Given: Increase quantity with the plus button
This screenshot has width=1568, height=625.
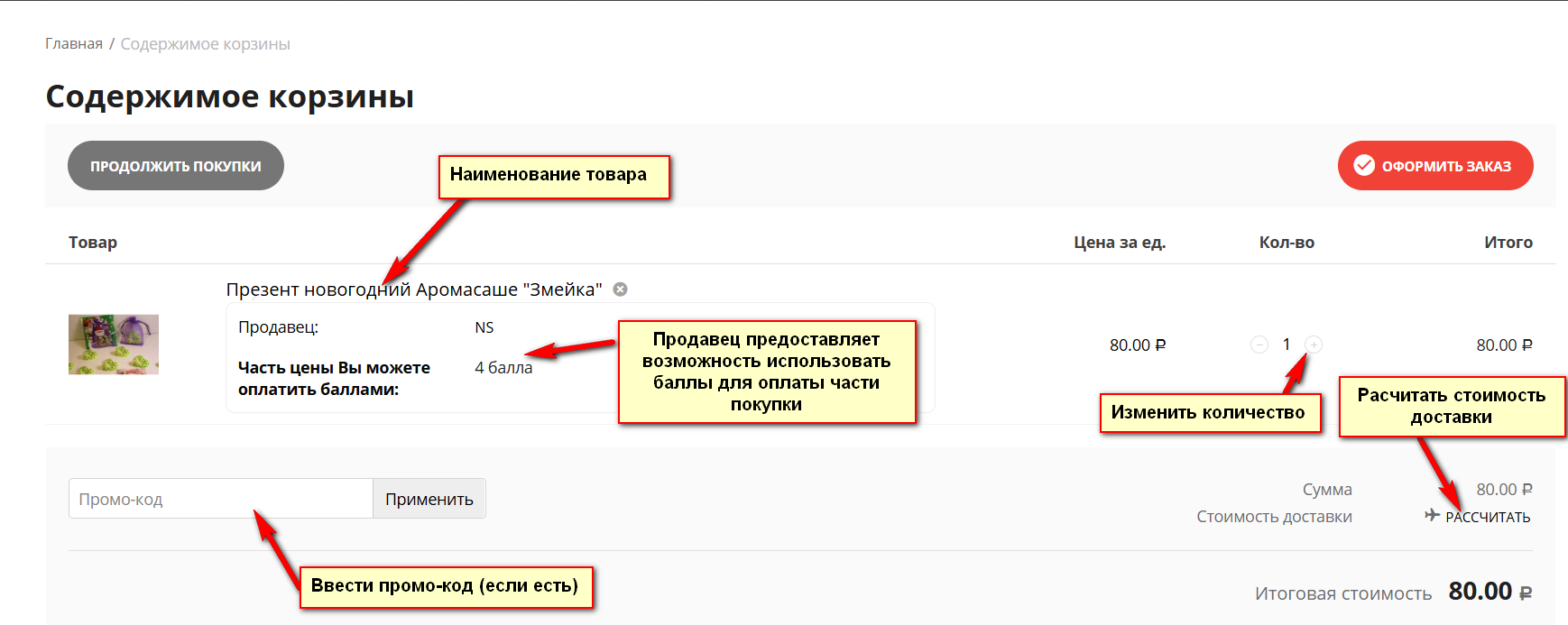Looking at the screenshot, I should tap(1314, 345).
